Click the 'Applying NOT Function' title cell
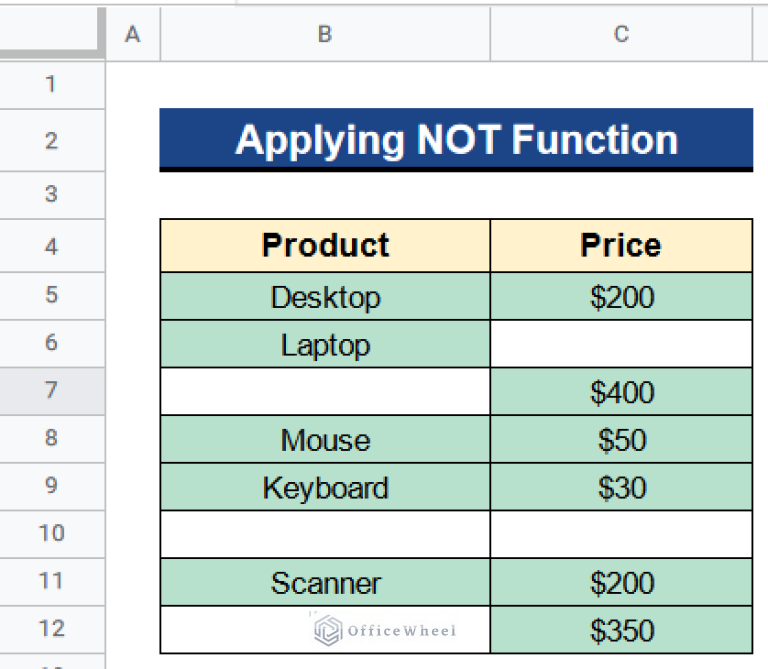768x669 pixels. pyautogui.click(x=456, y=140)
